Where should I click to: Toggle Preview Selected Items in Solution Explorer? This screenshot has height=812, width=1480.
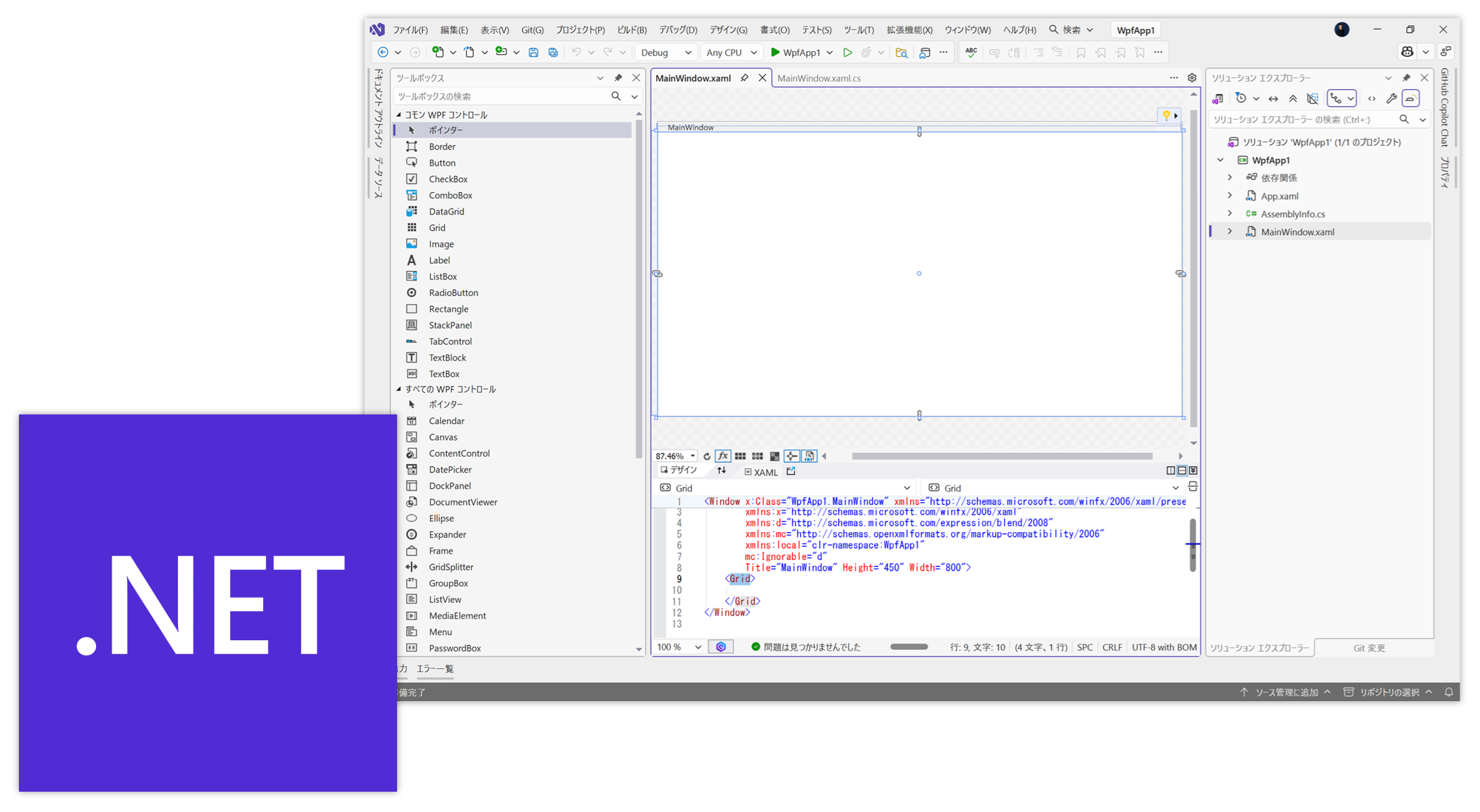click(x=1411, y=99)
